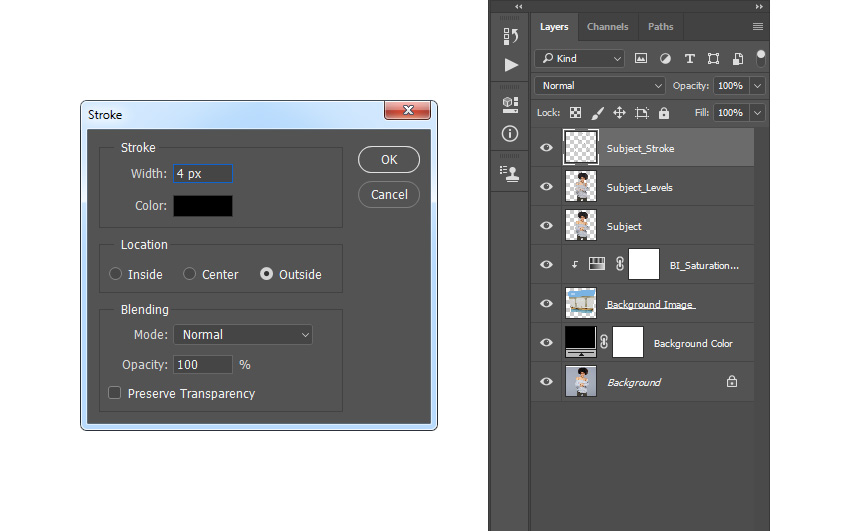Click the type layer filter icon
This screenshot has width=850, height=531.
click(x=689, y=59)
